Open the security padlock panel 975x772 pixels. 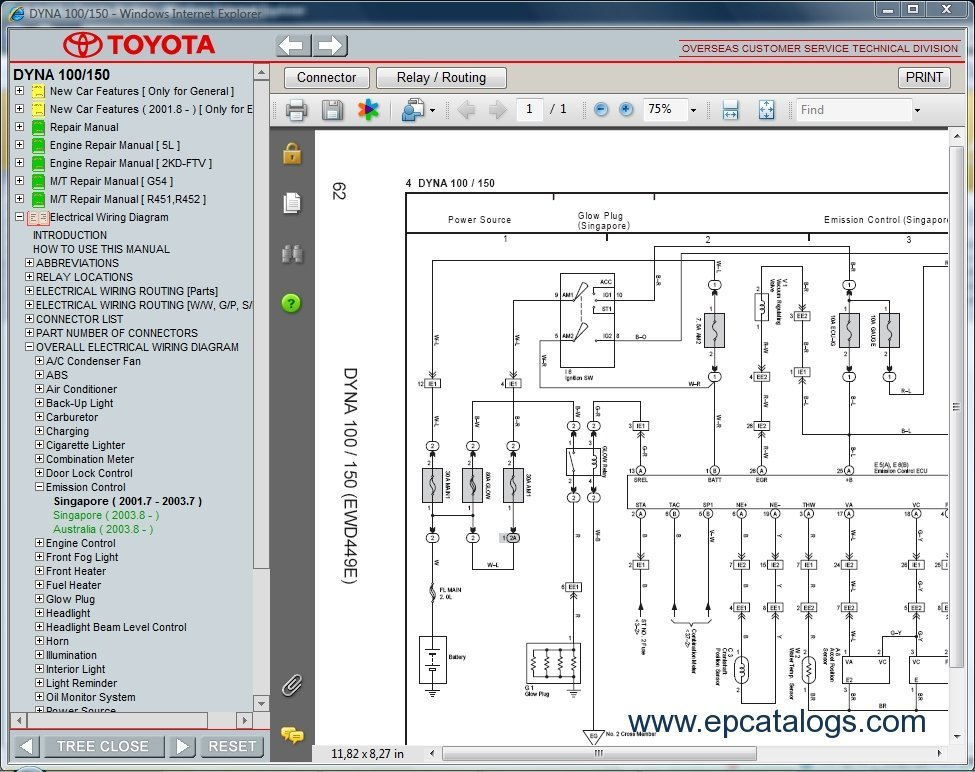coord(292,153)
